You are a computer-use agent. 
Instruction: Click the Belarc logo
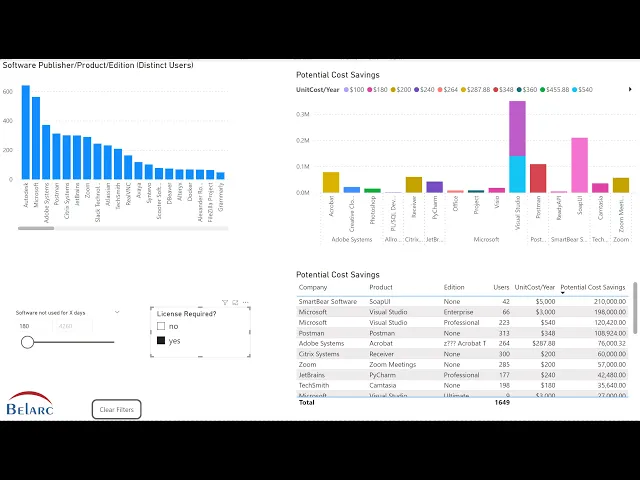[30, 403]
